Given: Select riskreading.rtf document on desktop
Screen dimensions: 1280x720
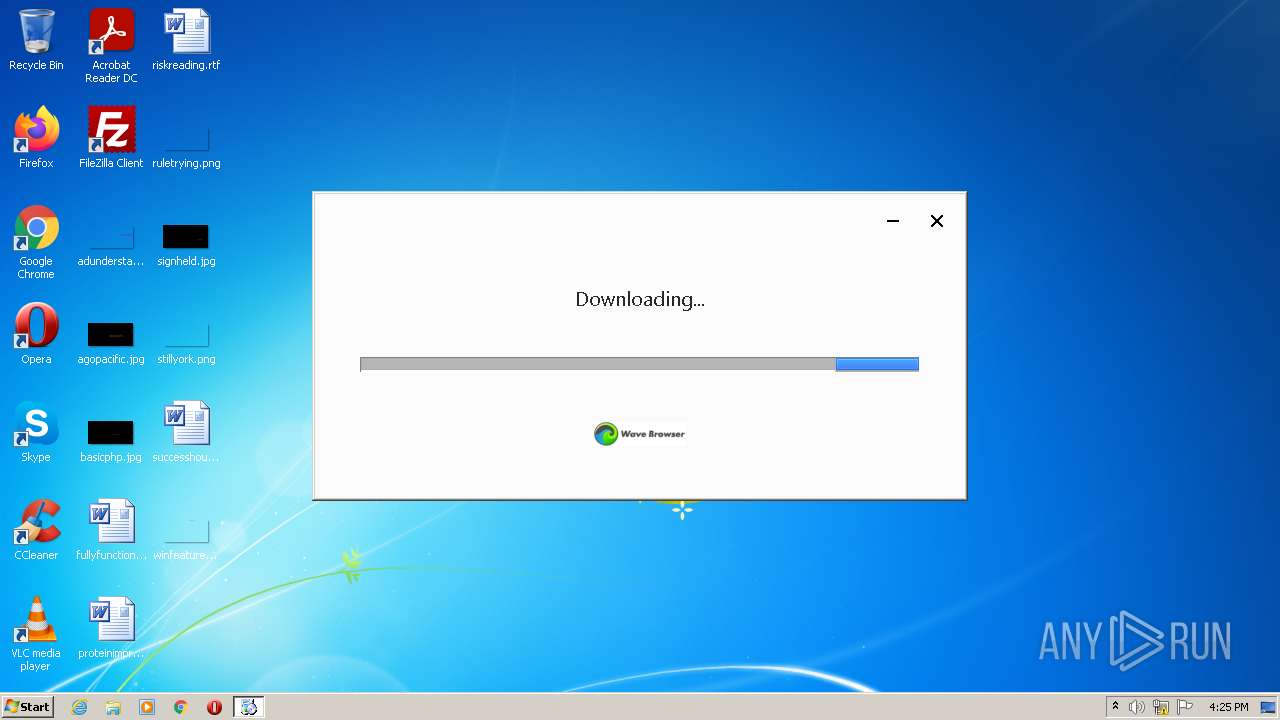Looking at the screenshot, I should pos(186,40).
